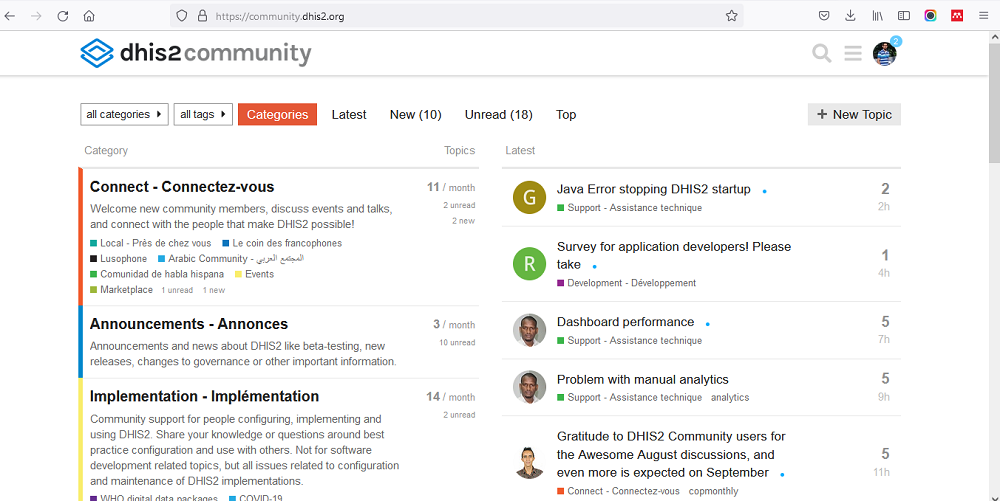
Task: Switch to the Top tab
Action: point(566,115)
